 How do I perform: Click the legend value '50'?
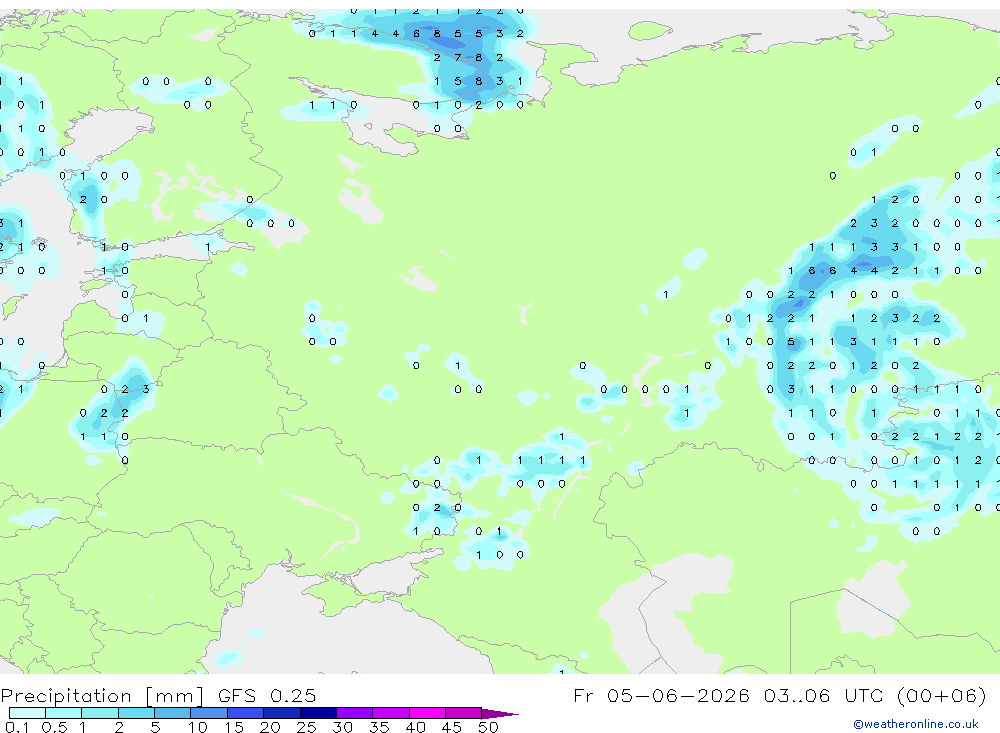[488, 727]
